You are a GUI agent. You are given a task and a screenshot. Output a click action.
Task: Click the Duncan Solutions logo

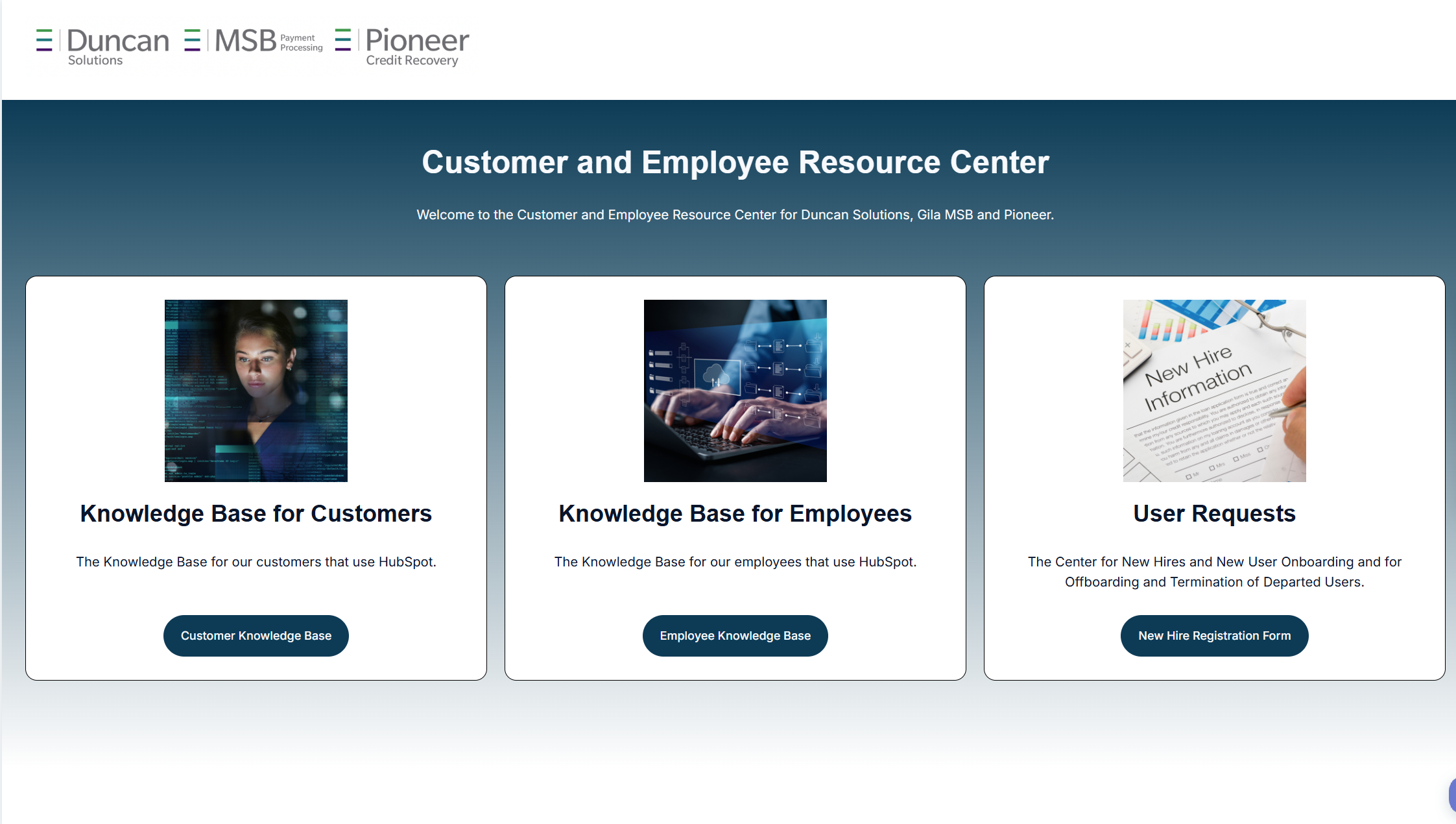102,47
